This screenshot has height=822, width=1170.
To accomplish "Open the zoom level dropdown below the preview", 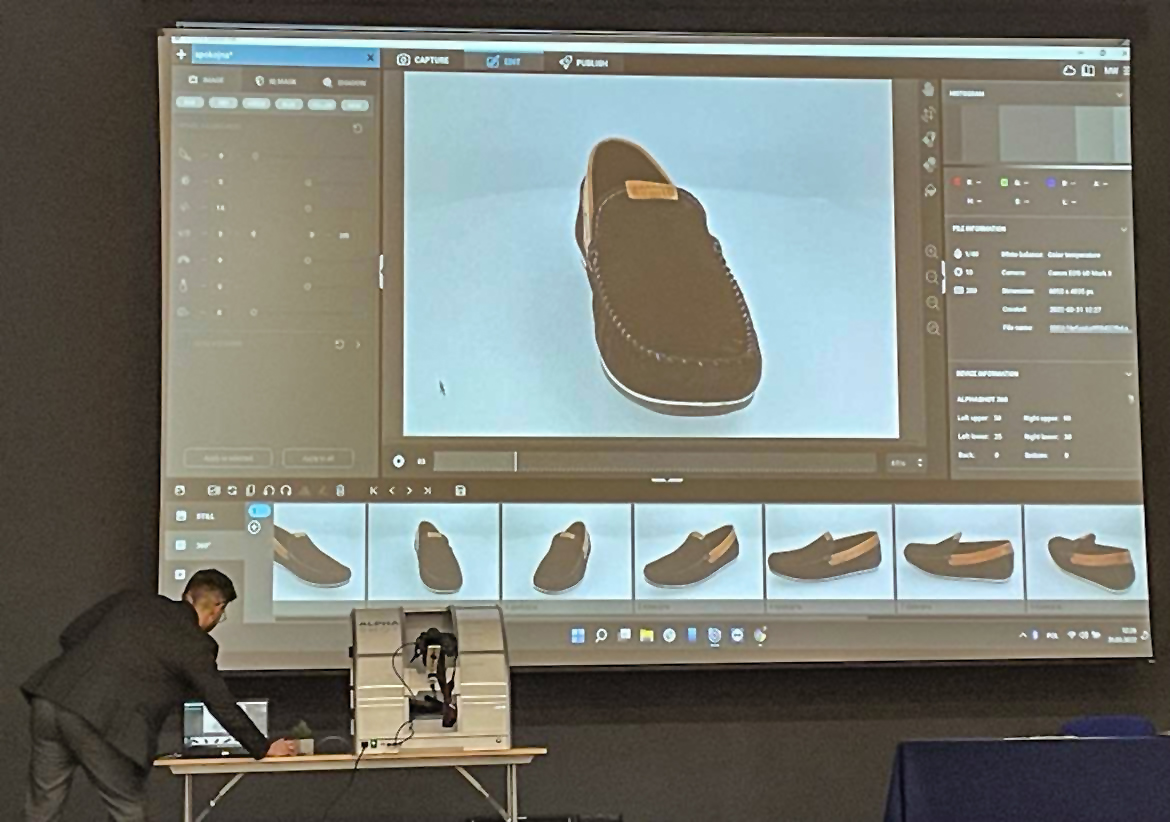I will click(x=905, y=463).
